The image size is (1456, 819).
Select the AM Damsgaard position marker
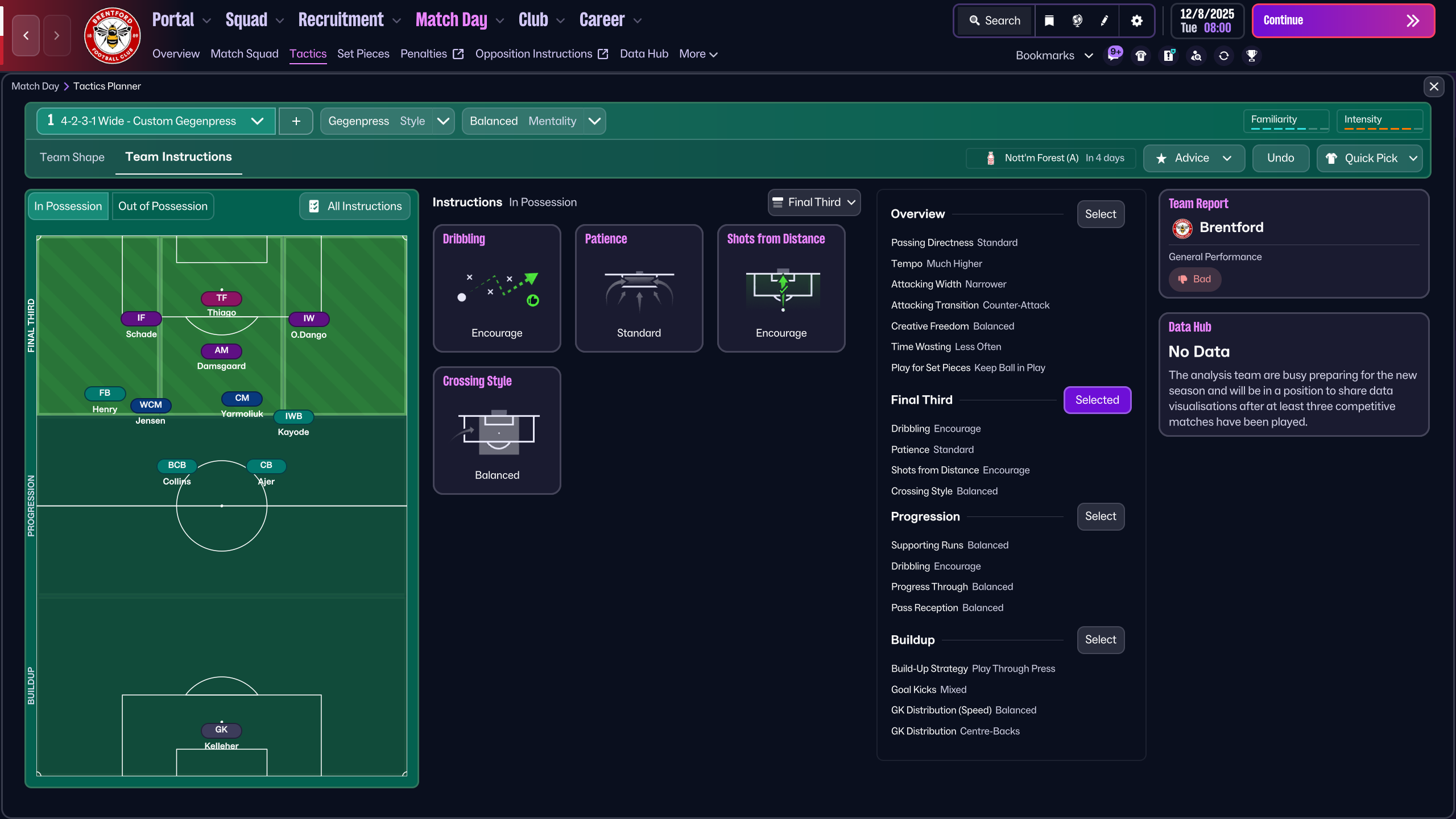tap(222, 351)
